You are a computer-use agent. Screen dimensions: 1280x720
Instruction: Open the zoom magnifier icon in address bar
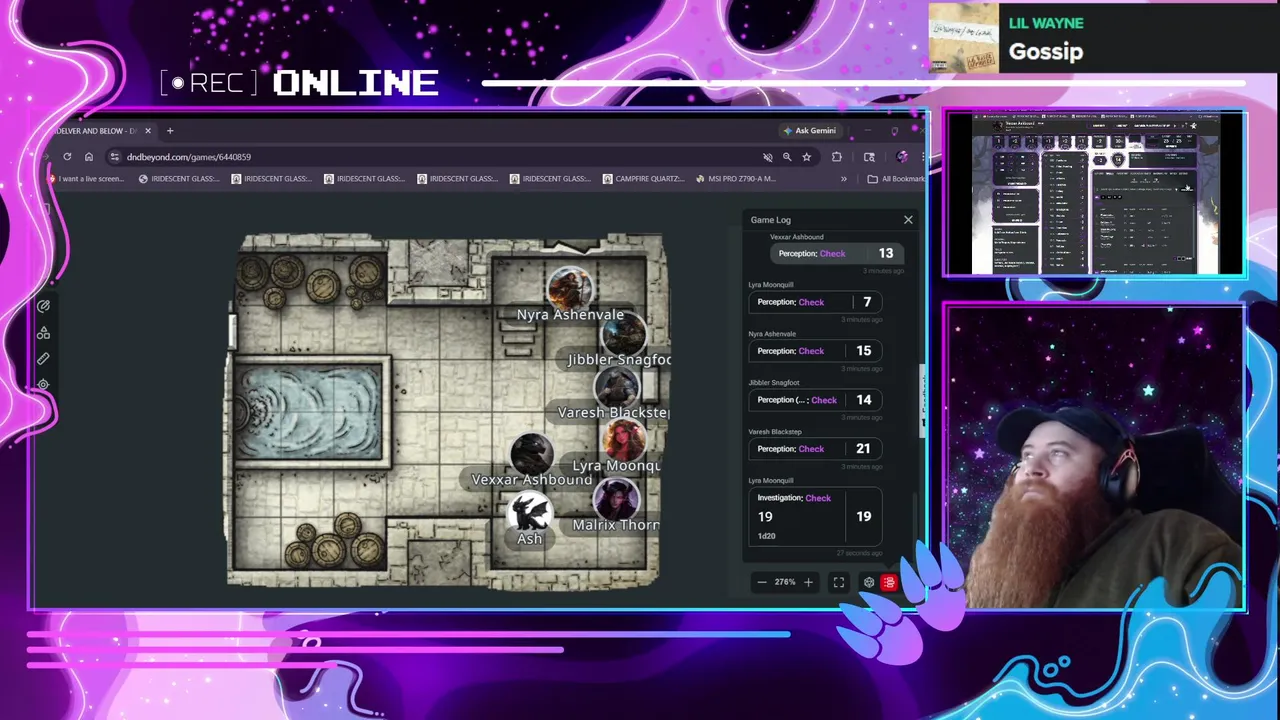tap(787, 157)
